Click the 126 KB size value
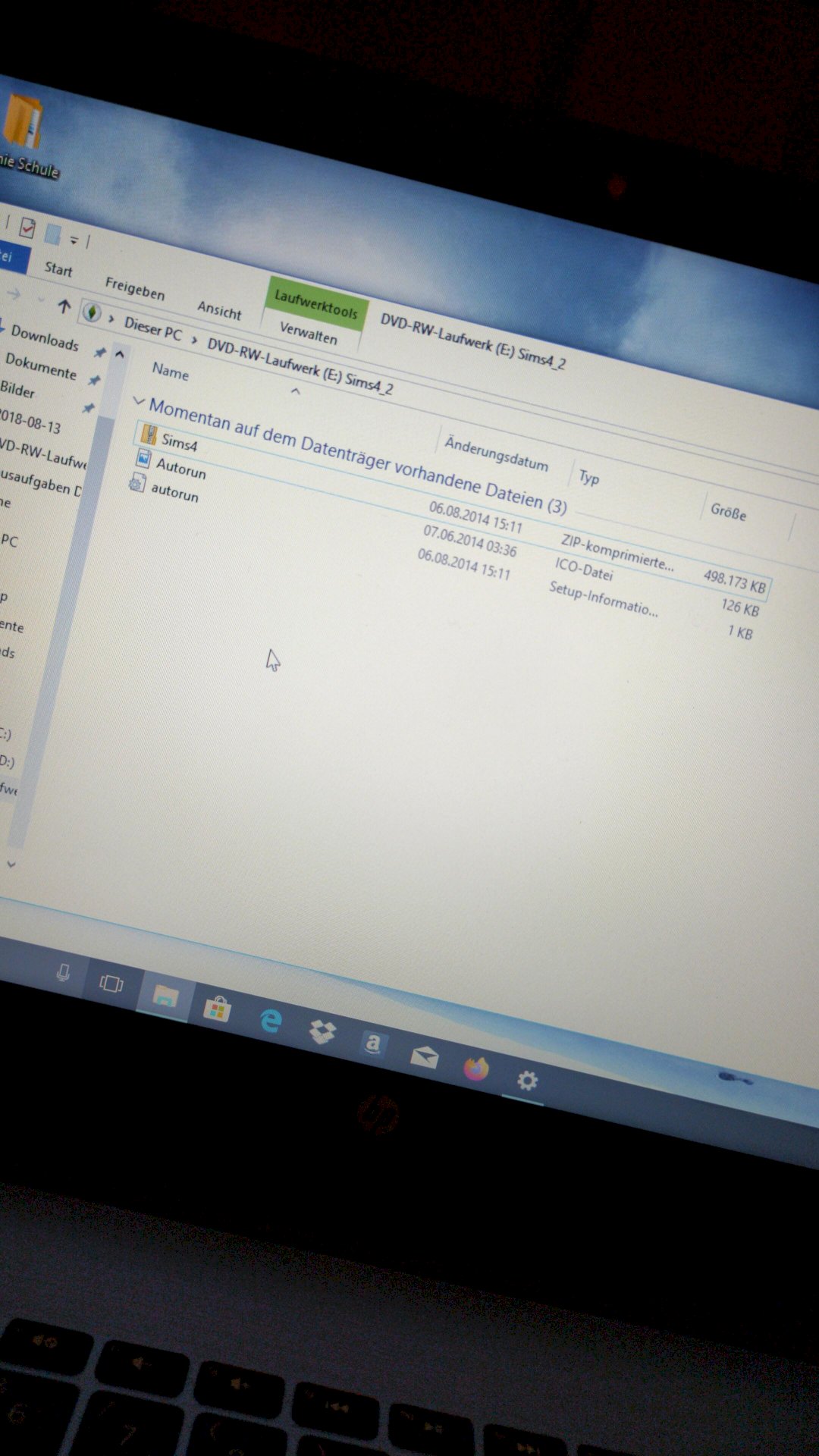 740,607
